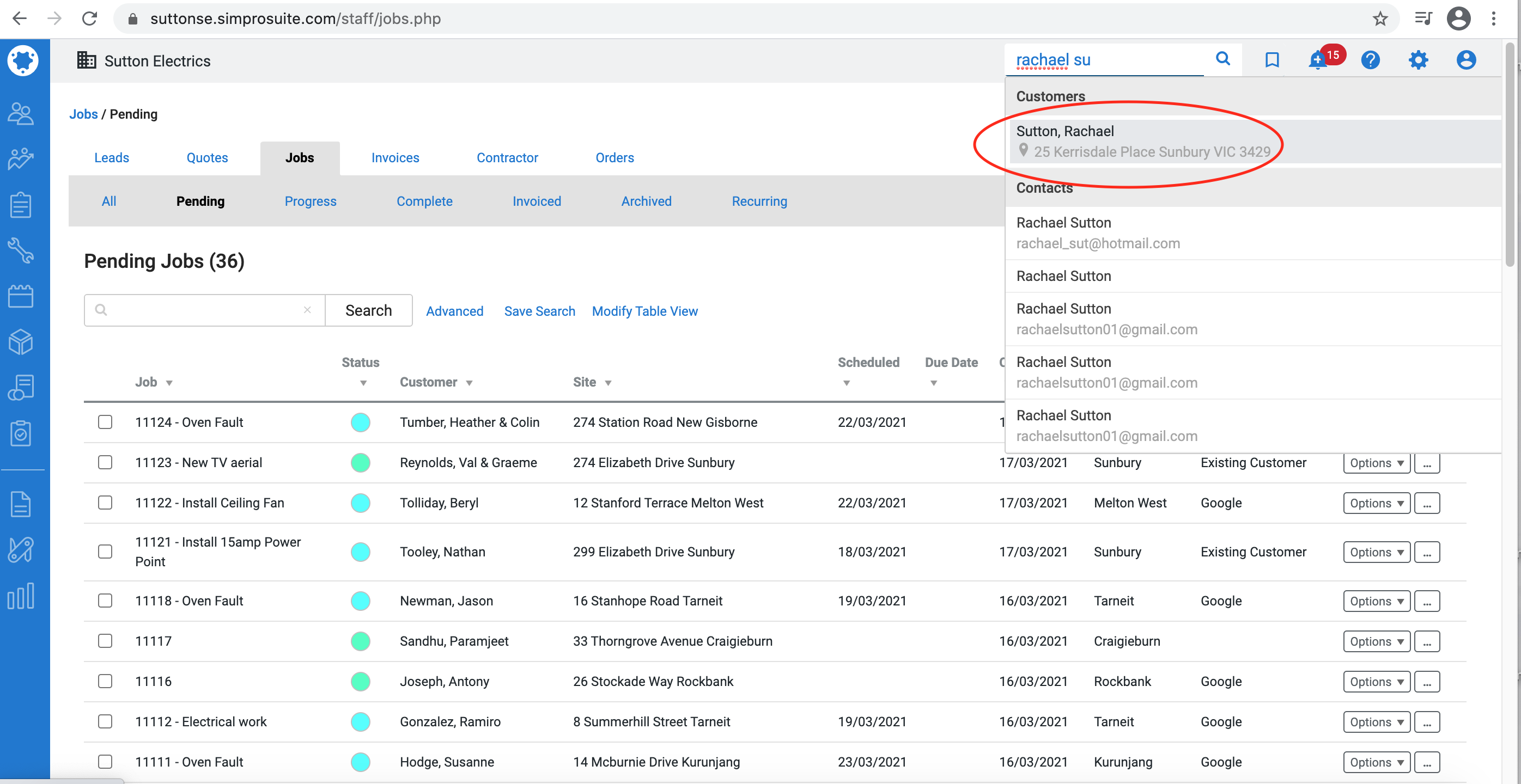Expand Options dropdown for Joseph, Antony job
The width and height of the screenshot is (1521, 784).
1376,682
